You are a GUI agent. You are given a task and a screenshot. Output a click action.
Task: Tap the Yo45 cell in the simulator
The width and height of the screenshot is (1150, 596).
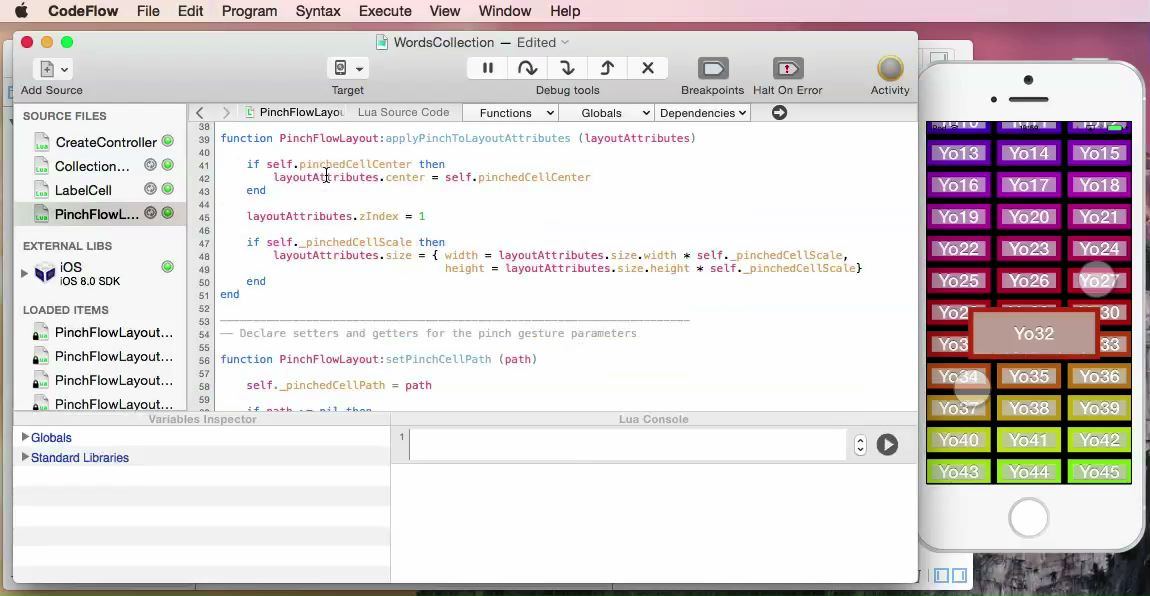tap(1099, 471)
